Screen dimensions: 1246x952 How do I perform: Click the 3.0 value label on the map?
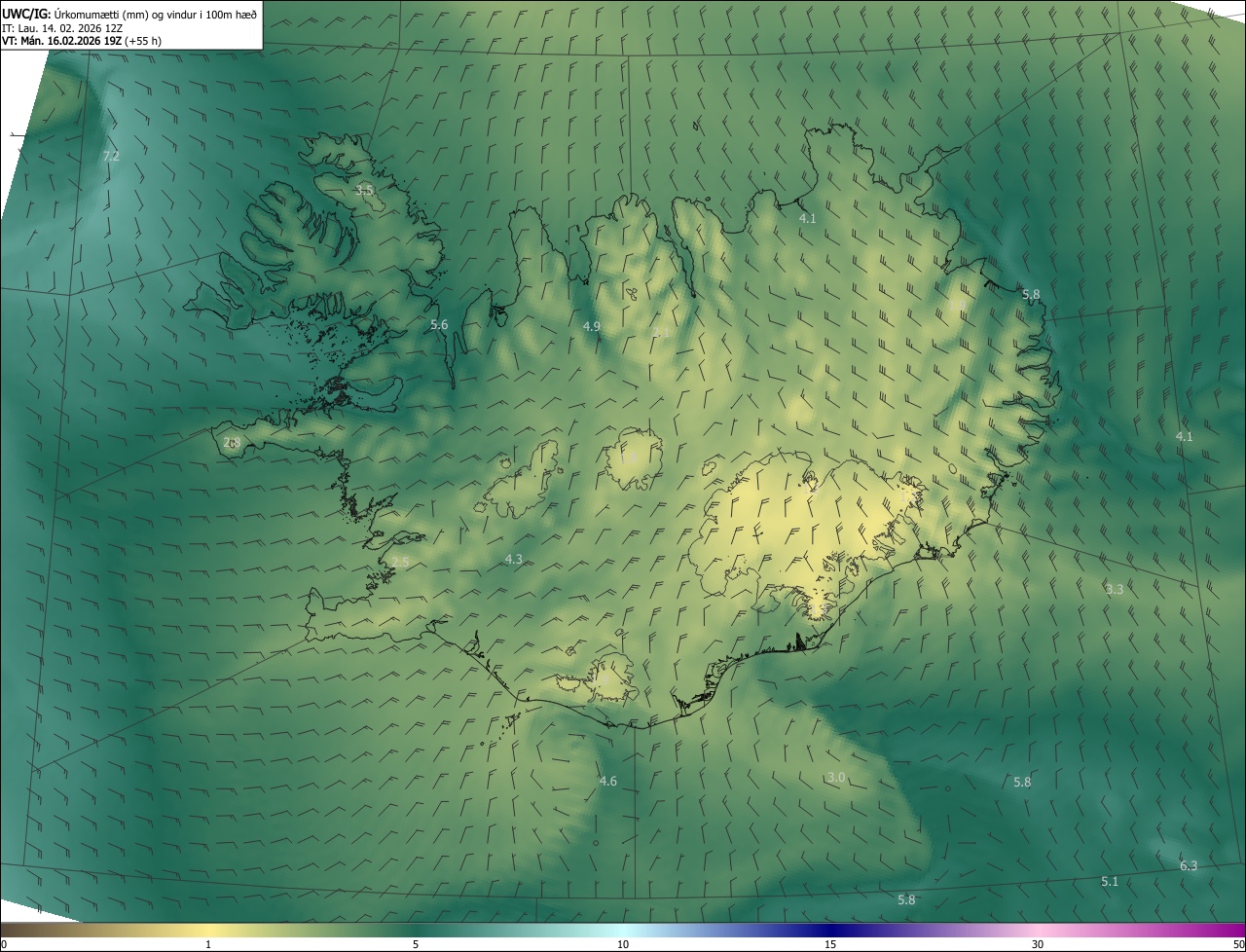point(836,777)
